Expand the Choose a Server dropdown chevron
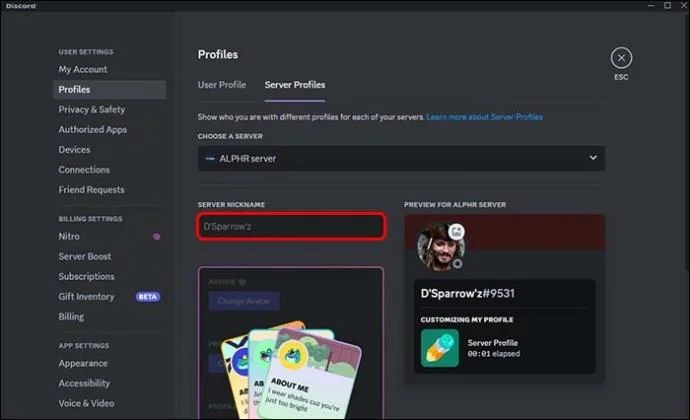 point(593,158)
